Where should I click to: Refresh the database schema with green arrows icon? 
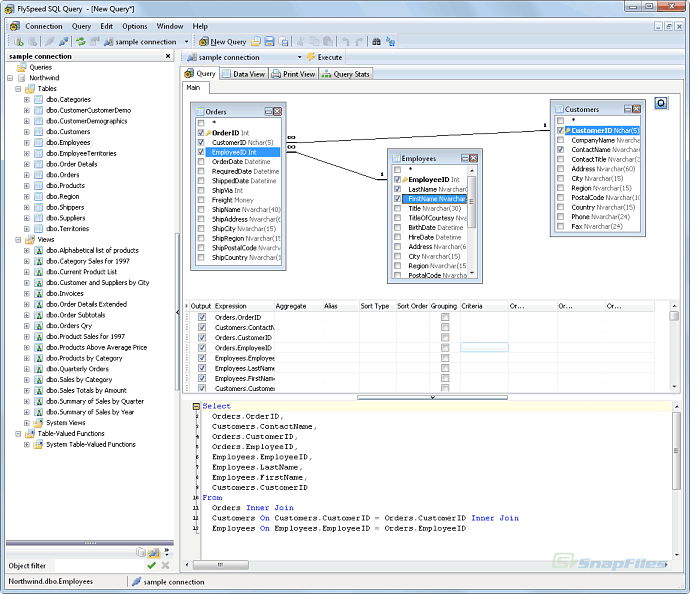pos(81,42)
